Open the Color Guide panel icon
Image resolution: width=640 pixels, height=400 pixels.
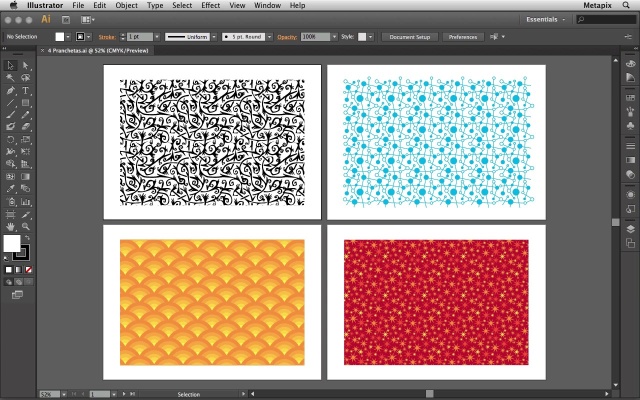tap(630, 77)
